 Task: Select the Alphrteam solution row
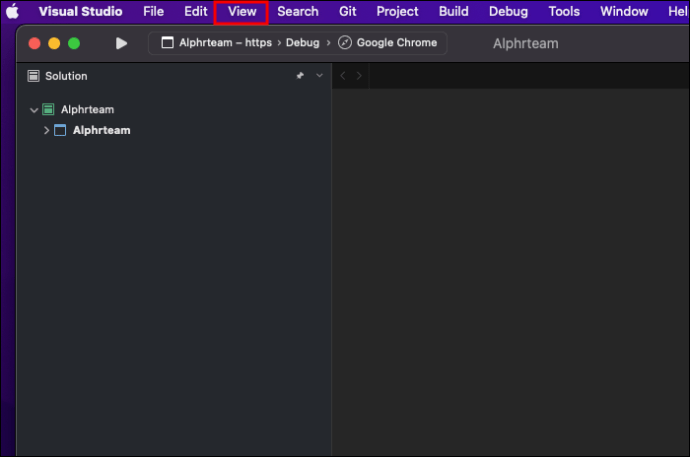coord(174,109)
